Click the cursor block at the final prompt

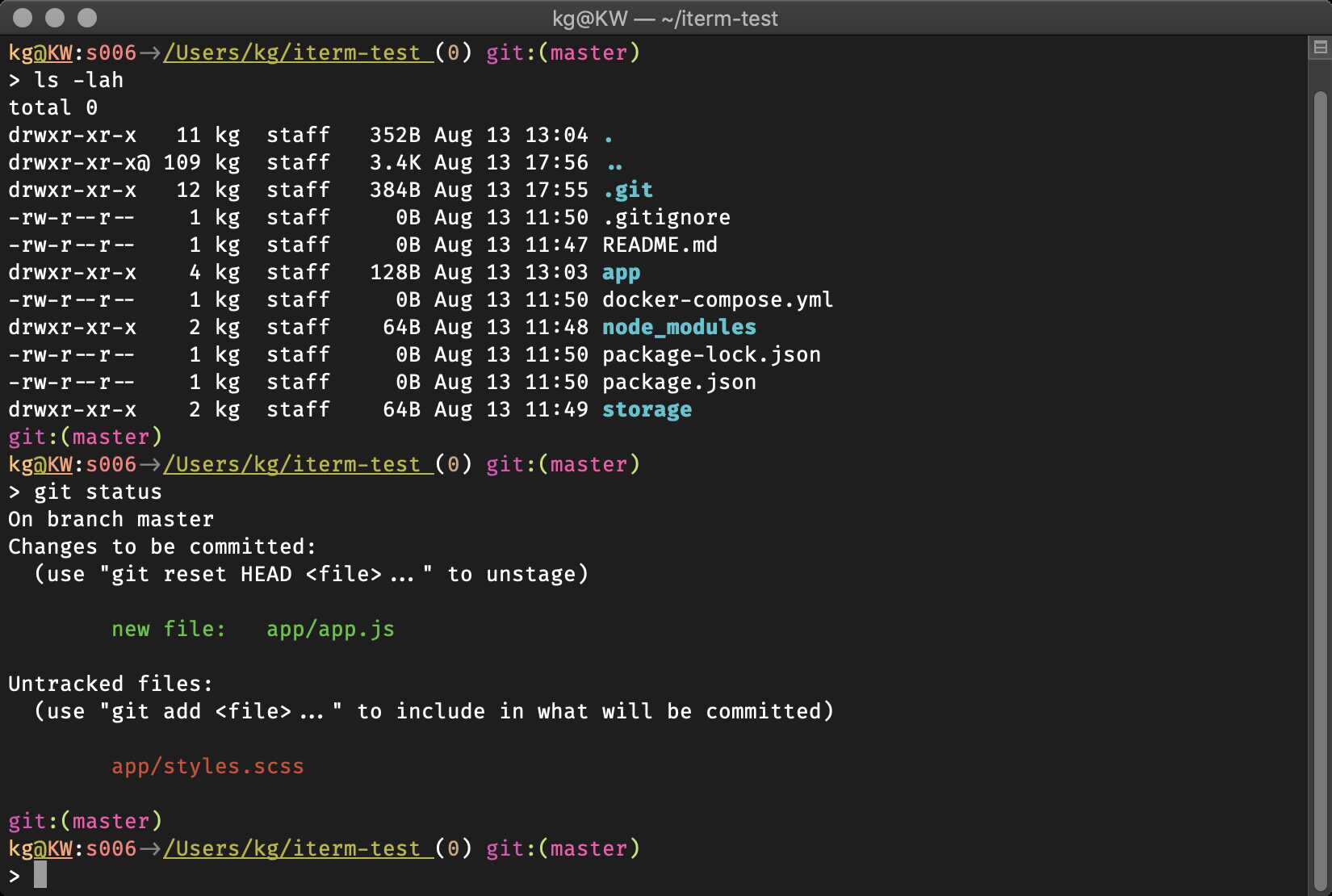tap(40, 875)
